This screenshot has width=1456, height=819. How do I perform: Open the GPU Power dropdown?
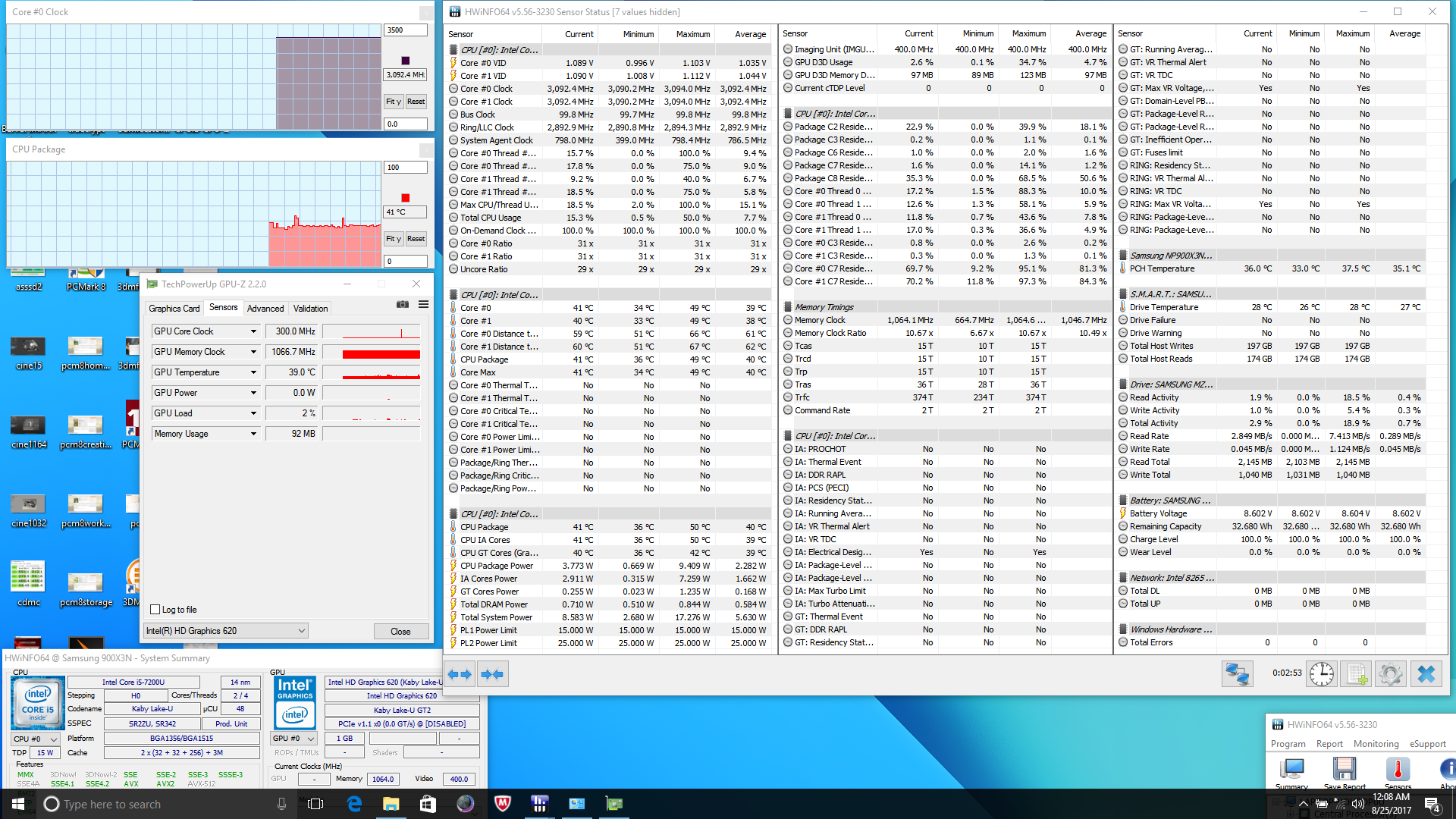pyautogui.click(x=253, y=393)
